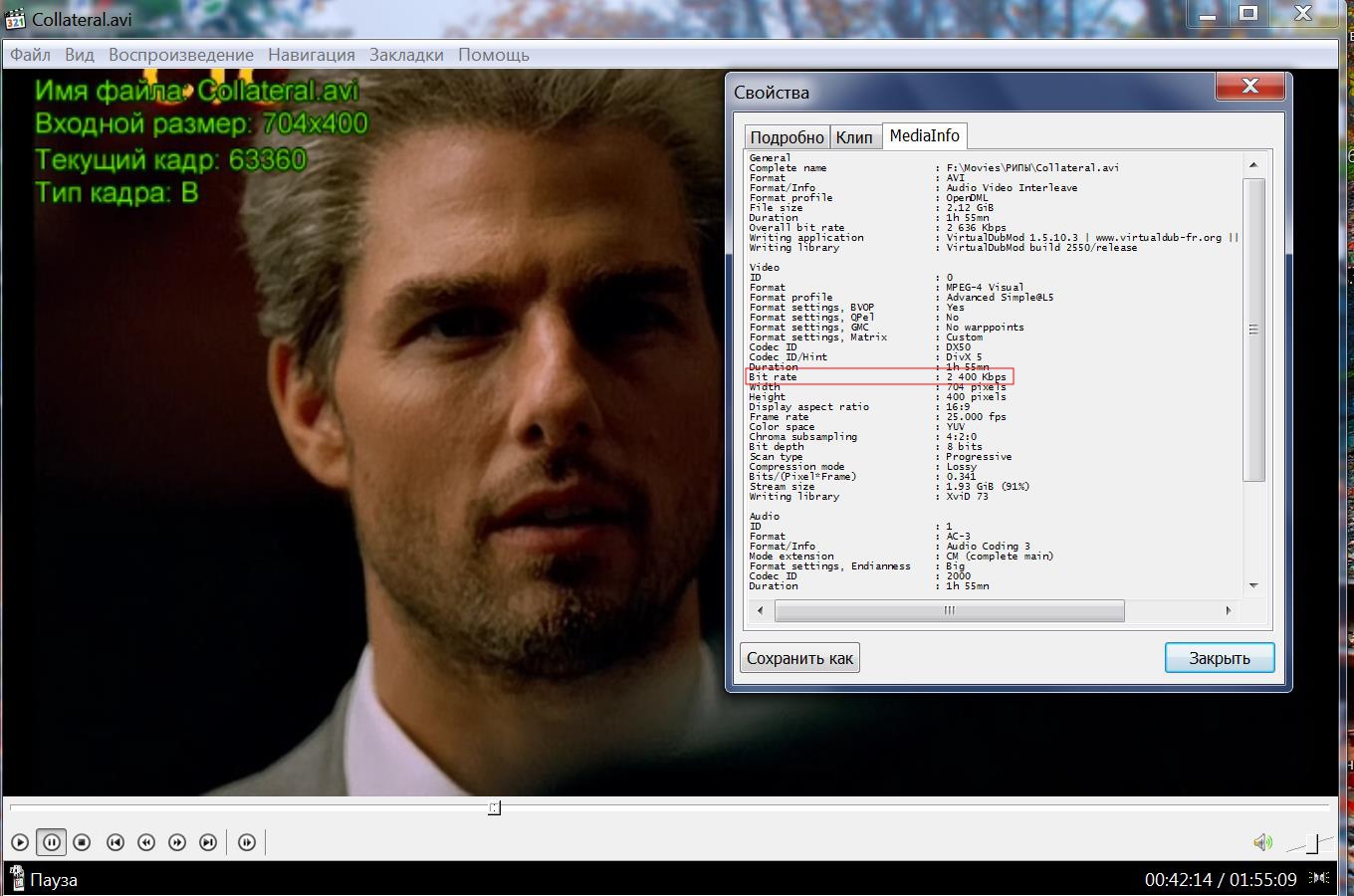
Task: Adjust the volume slider handle
Action: tap(1312, 843)
